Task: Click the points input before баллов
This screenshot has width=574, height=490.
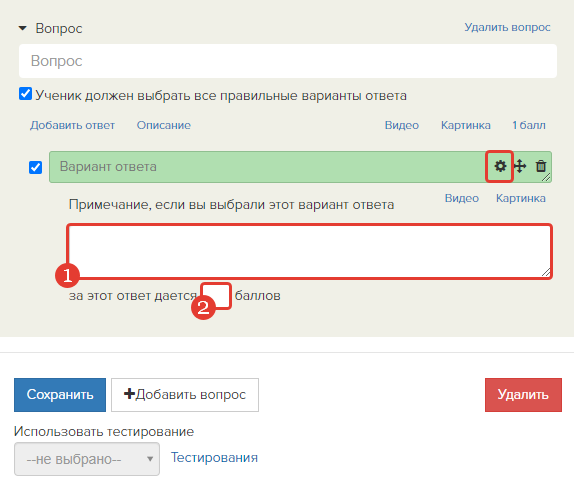Action: coord(216,296)
